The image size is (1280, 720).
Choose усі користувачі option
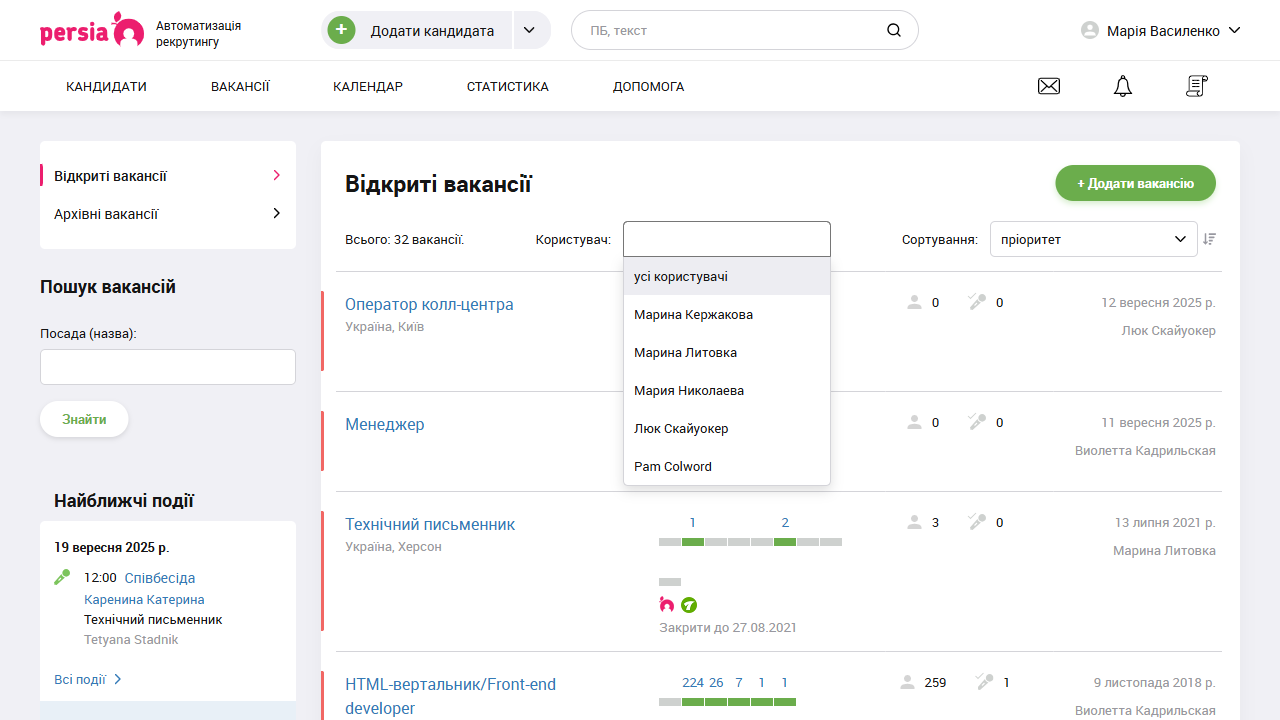pos(681,276)
